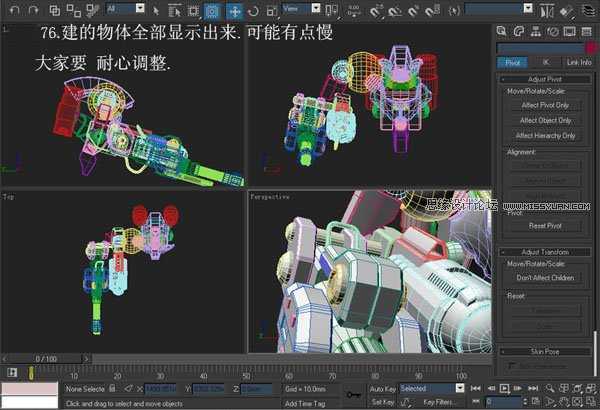This screenshot has height=410, width=600.
Task: Open Time Configuration icon
Action: [x=536, y=401]
